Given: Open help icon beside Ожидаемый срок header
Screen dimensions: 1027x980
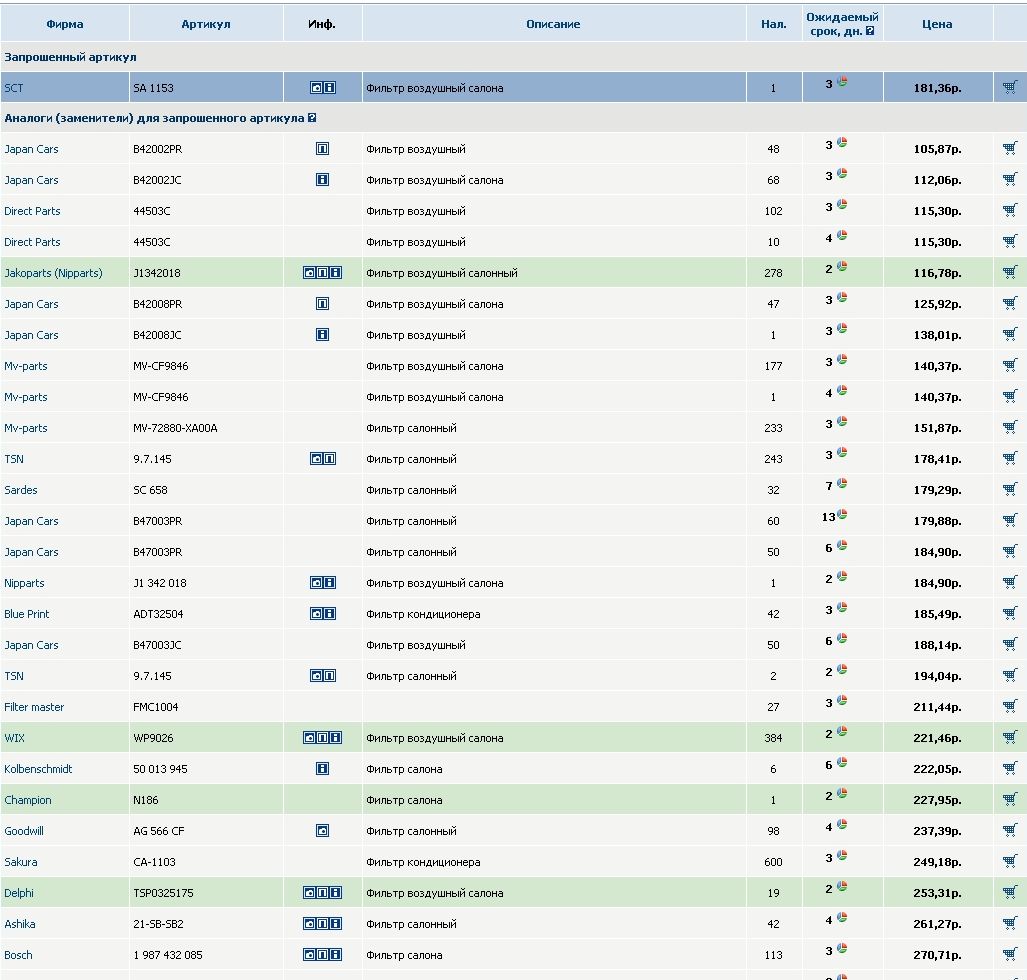Looking at the screenshot, I should [870, 31].
